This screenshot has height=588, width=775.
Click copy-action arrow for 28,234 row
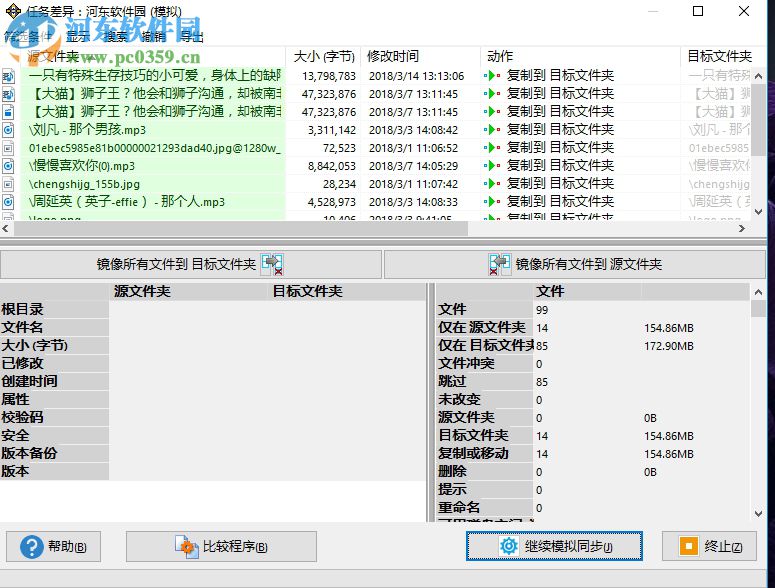492,184
